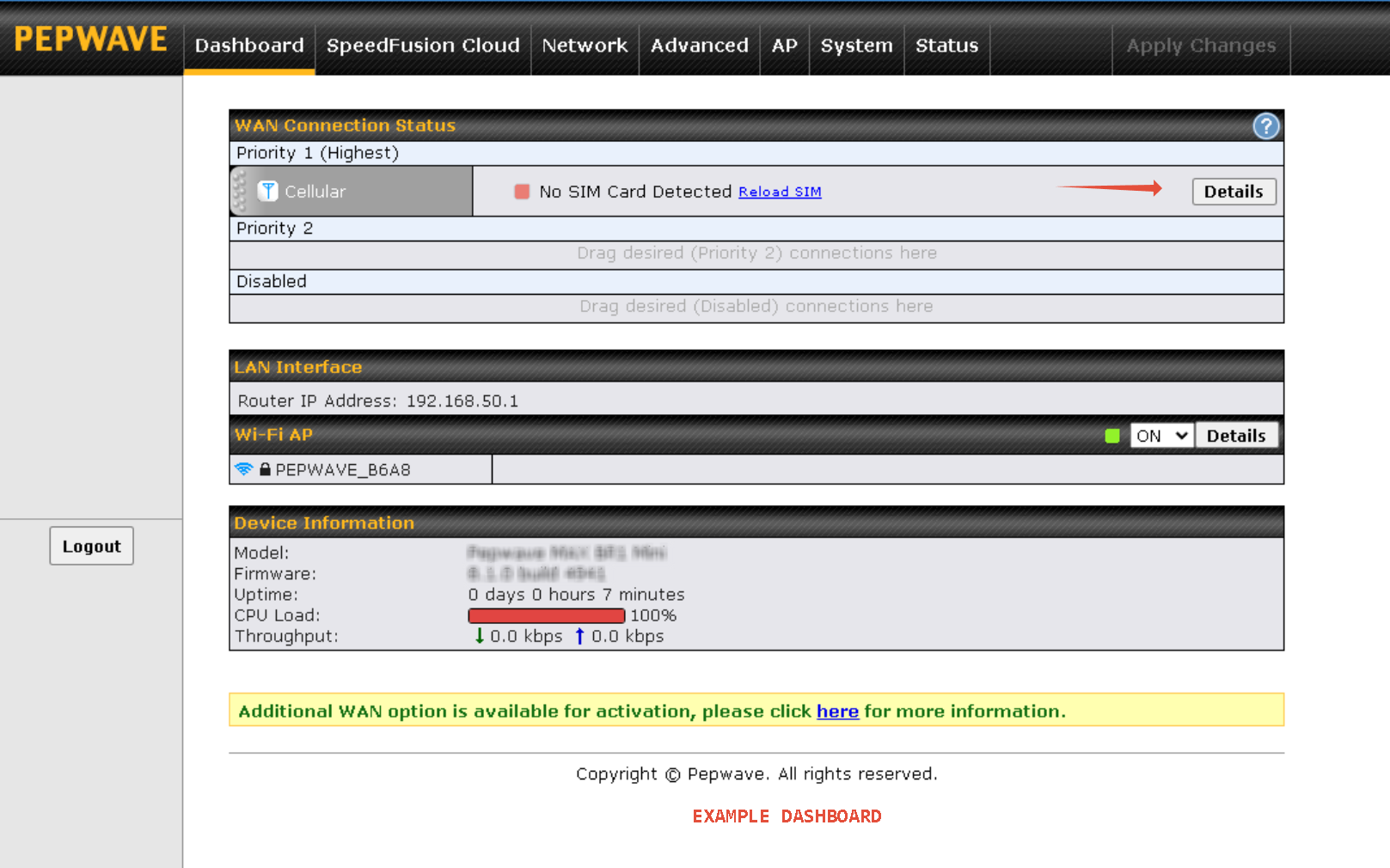
Task: Open the WAN Connection Status help icon
Action: (1265, 126)
